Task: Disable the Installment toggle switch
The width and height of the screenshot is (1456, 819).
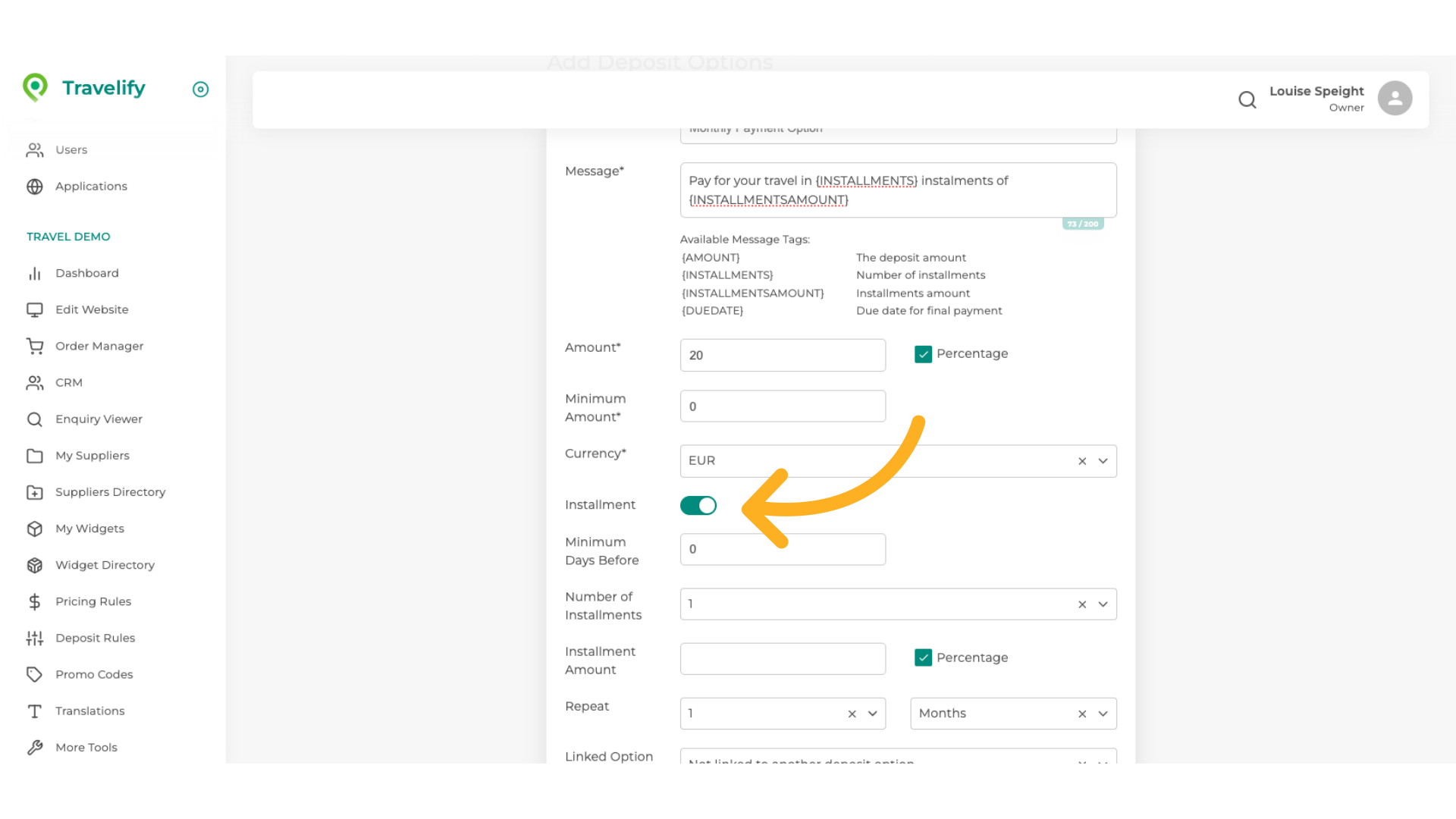Action: point(698,505)
